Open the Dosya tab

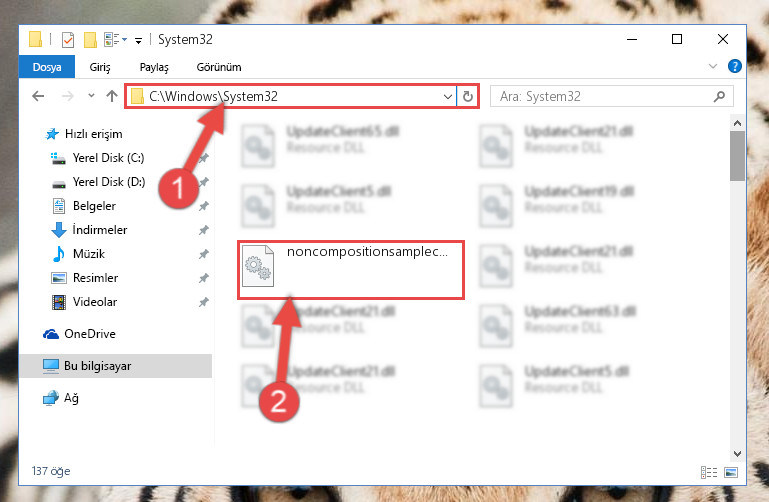pos(47,67)
